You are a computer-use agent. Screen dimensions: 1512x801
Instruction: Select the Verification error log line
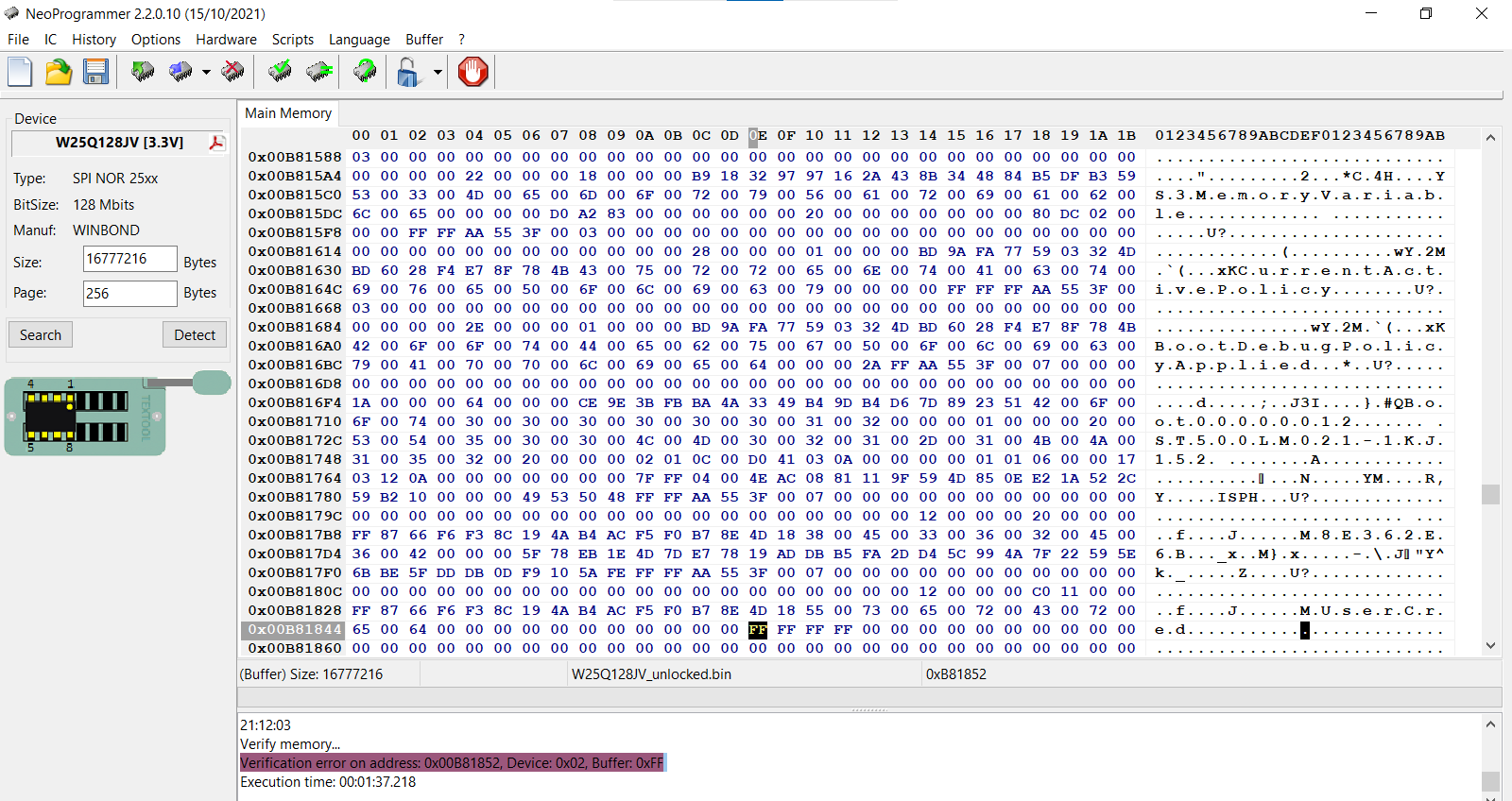point(453,763)
